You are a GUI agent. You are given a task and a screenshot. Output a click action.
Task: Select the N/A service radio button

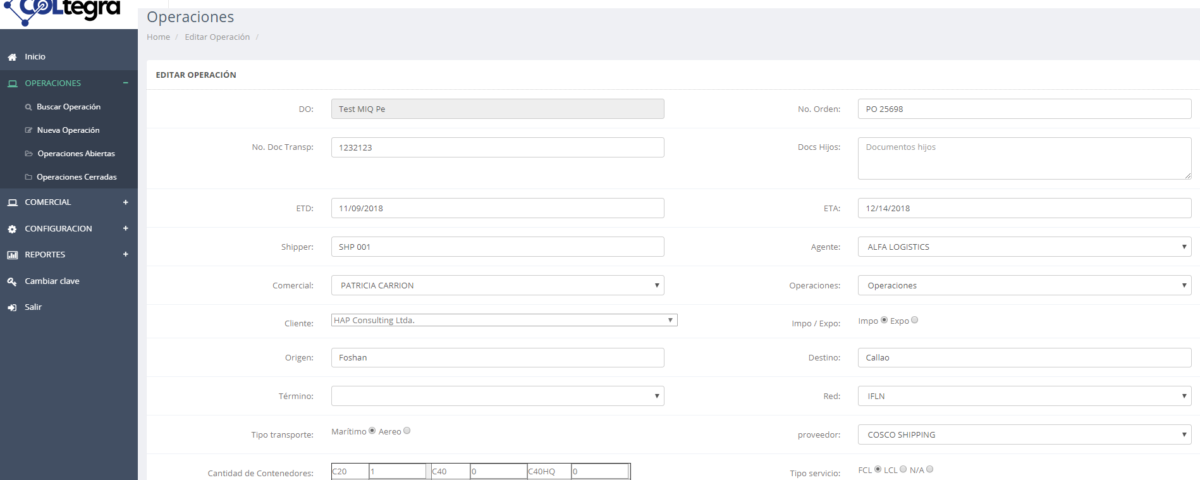[930, 469]
